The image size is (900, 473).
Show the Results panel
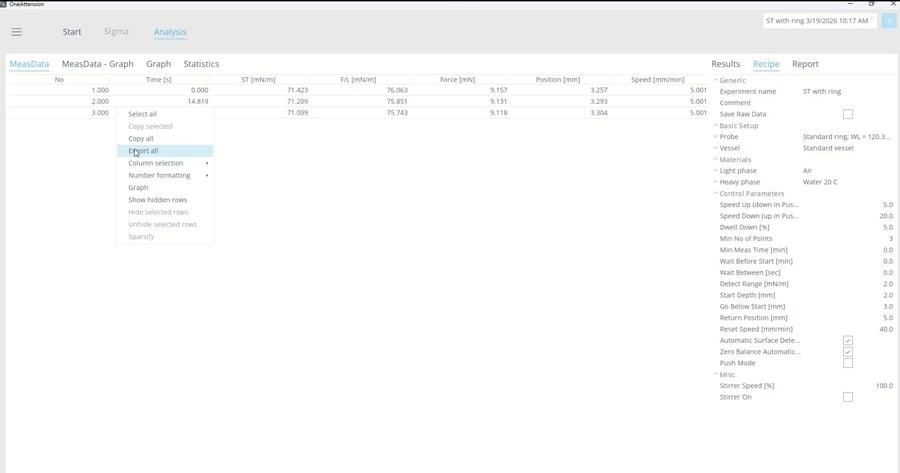tap(726, 64)
